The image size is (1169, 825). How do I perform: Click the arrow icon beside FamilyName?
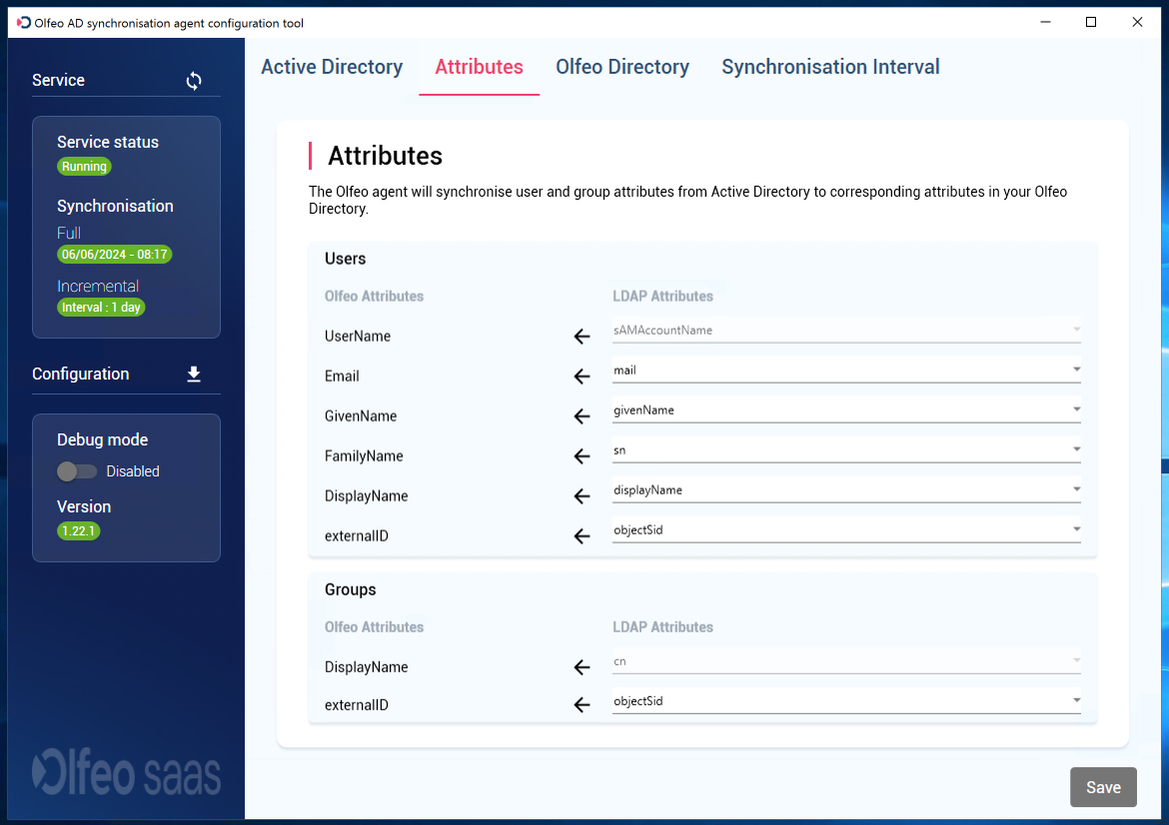tap(582, 457)
